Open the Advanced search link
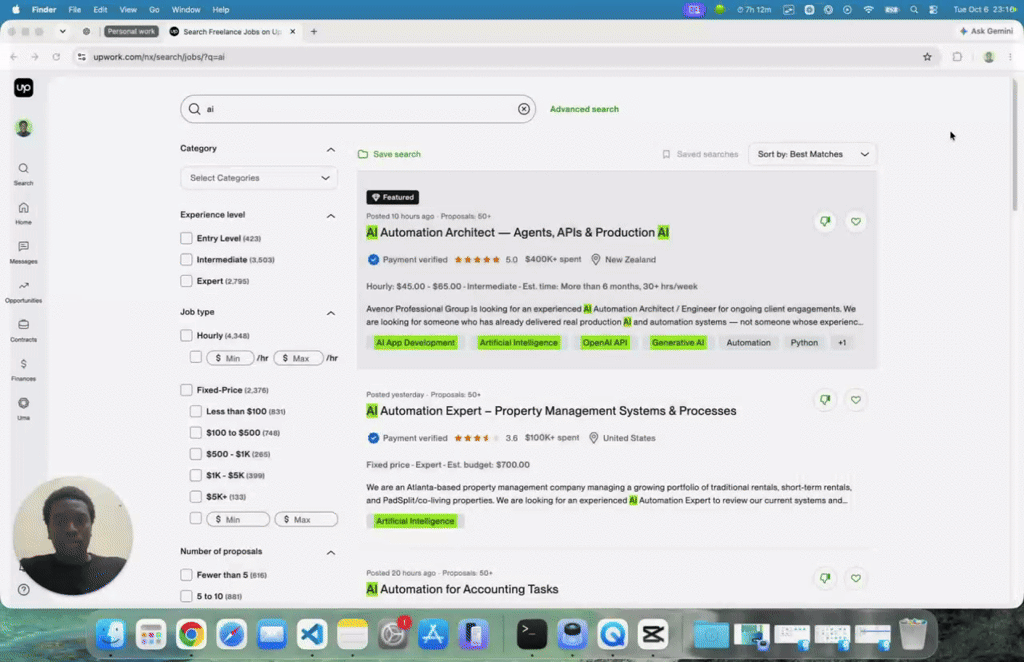Screen dimensions: 1024x662 pyautogui.click(x=584, y=109)
